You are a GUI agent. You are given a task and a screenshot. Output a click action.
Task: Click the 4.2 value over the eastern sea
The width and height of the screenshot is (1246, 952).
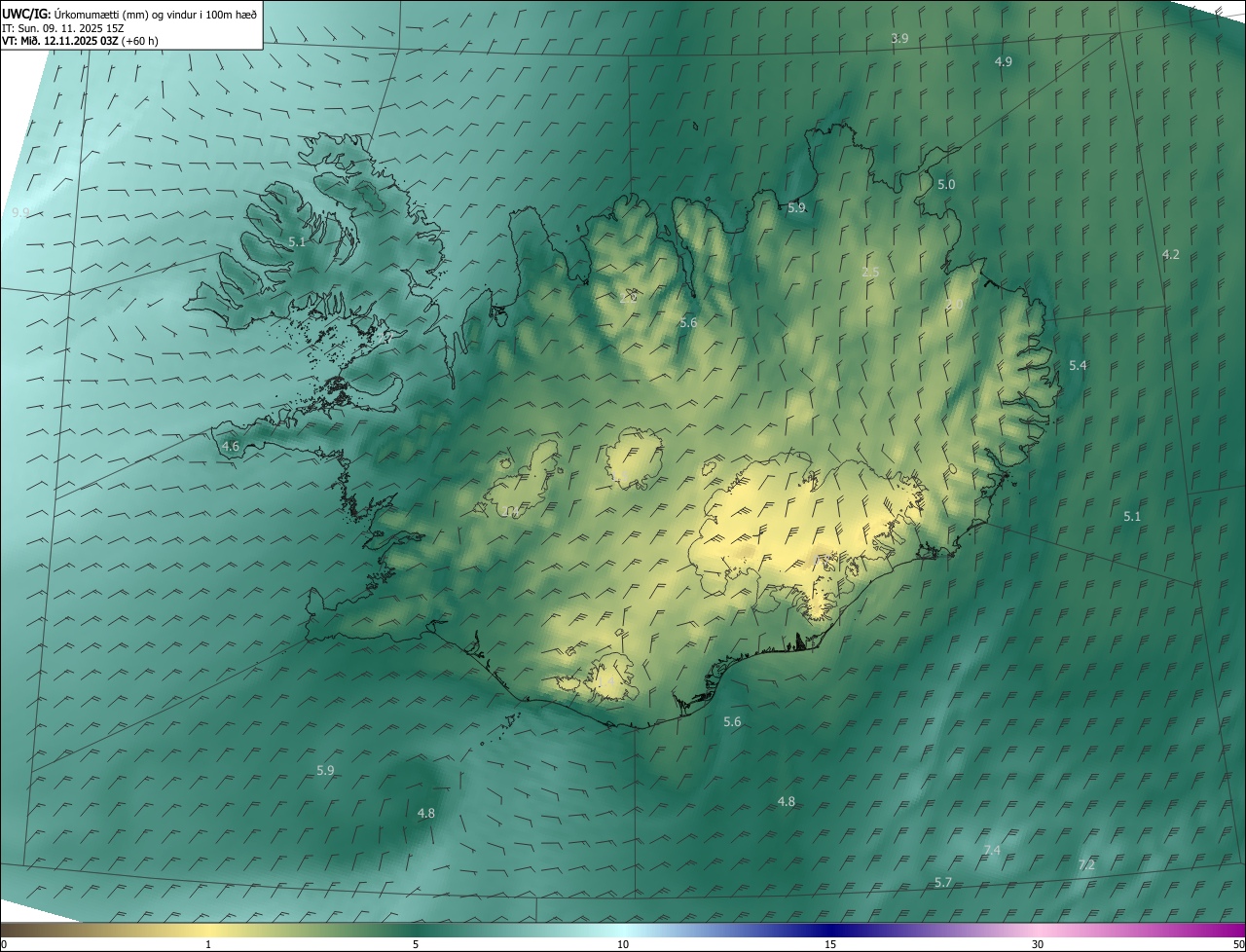[1170, 254]
